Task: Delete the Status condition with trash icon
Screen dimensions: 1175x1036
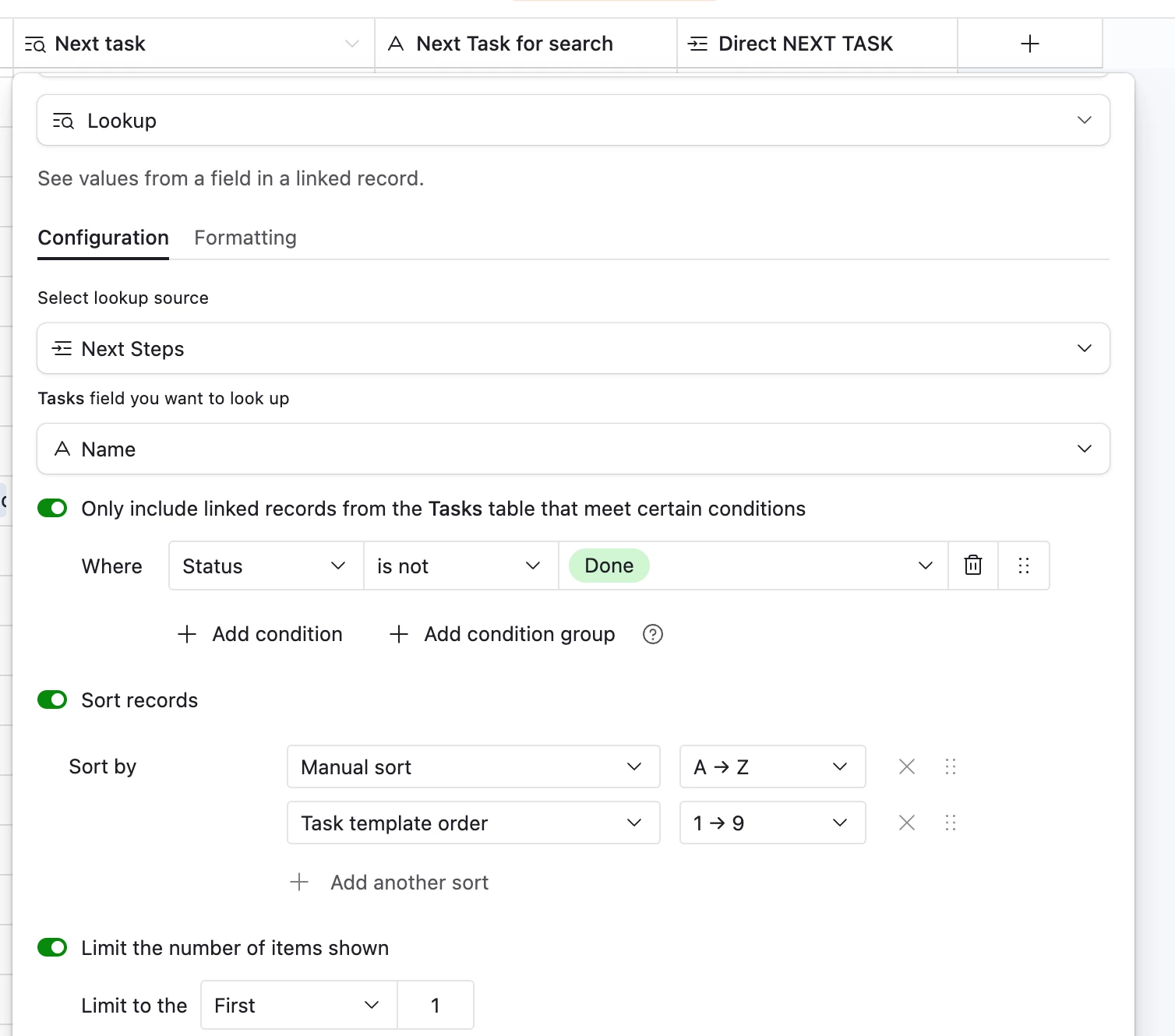Action: 973,566
